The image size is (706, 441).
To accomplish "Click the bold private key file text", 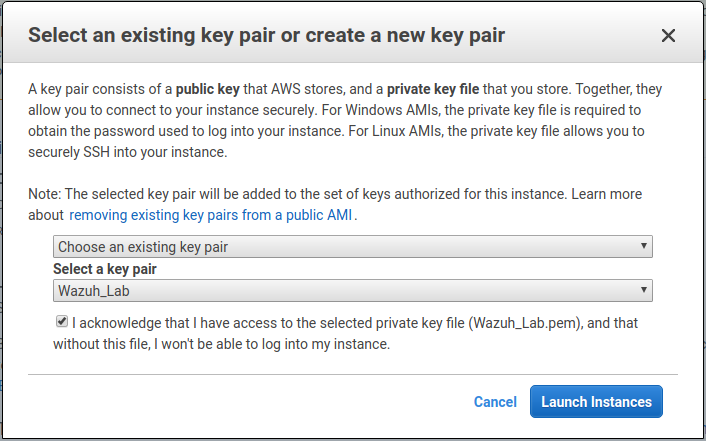I will tap(433, 89).
